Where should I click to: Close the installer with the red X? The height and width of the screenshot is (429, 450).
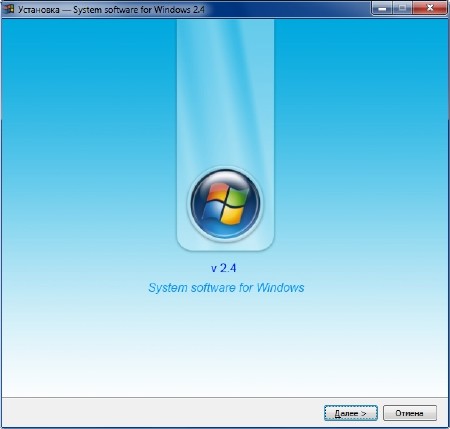(x=430, y=8)
